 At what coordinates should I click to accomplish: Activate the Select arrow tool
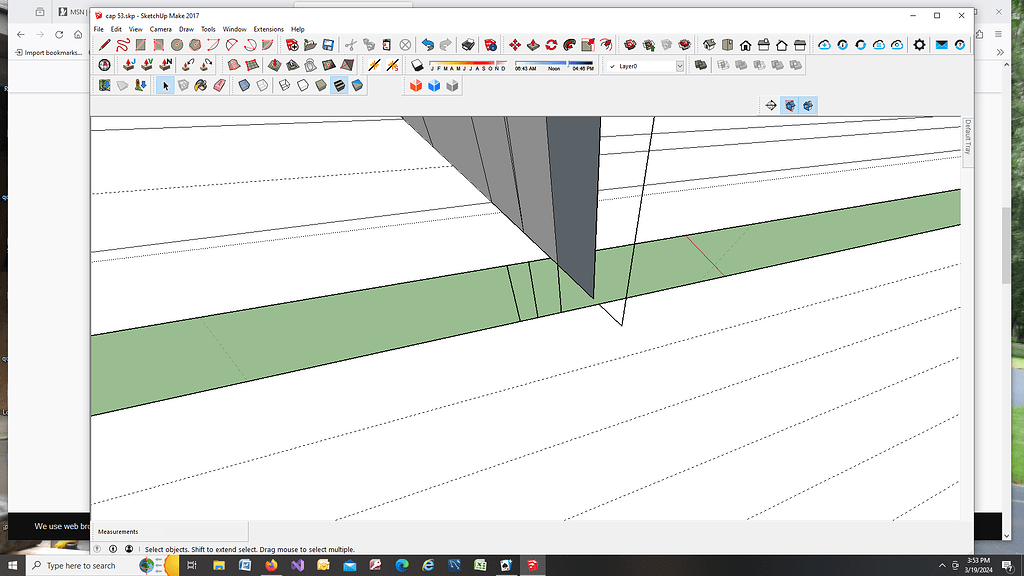coord(165,85)
